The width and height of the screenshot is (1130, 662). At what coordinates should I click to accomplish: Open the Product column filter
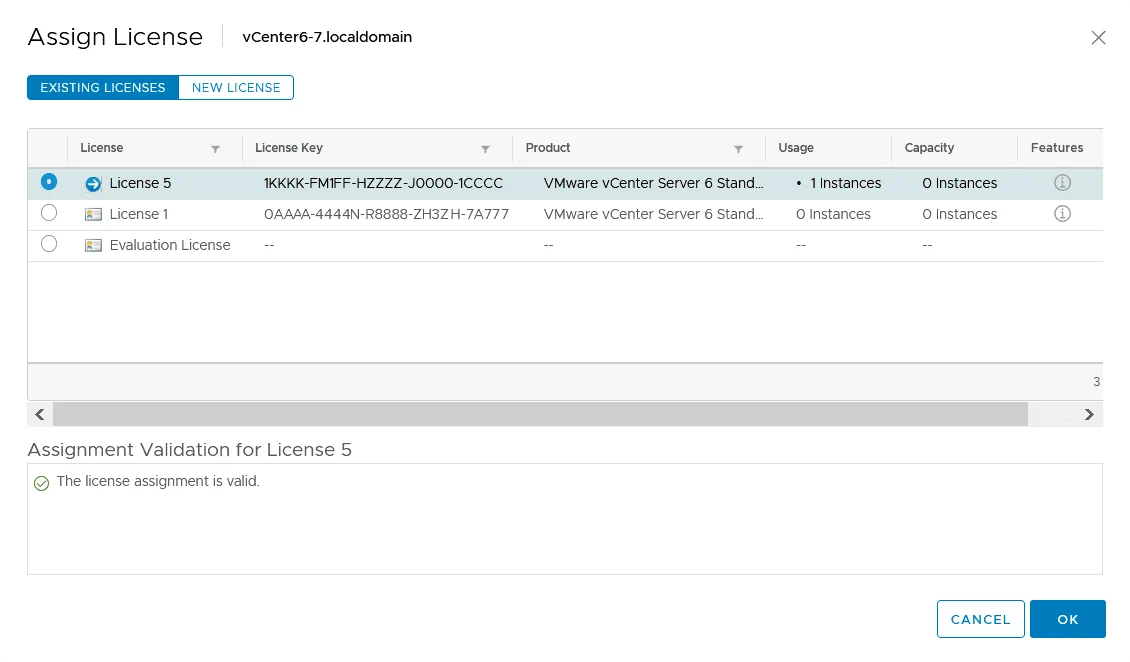[738, 149]
